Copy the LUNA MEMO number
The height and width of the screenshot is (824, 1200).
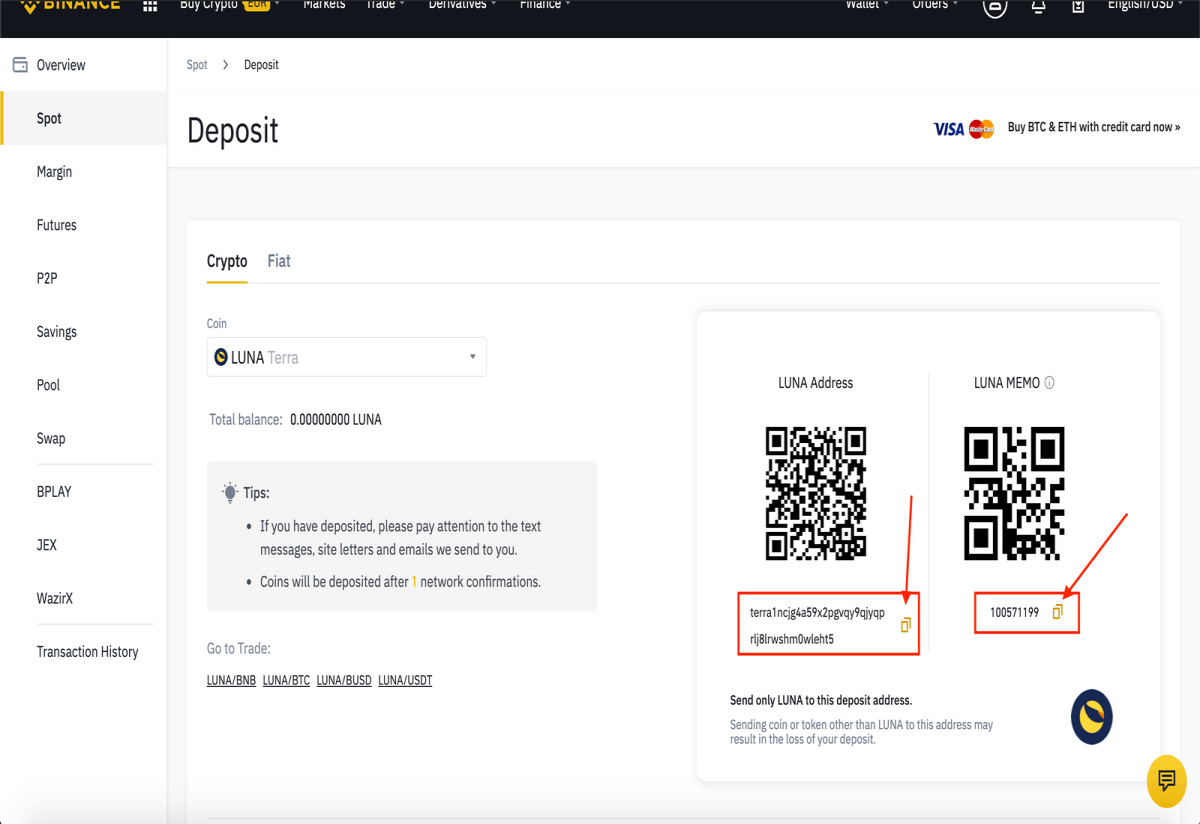tap(1058, 612)
